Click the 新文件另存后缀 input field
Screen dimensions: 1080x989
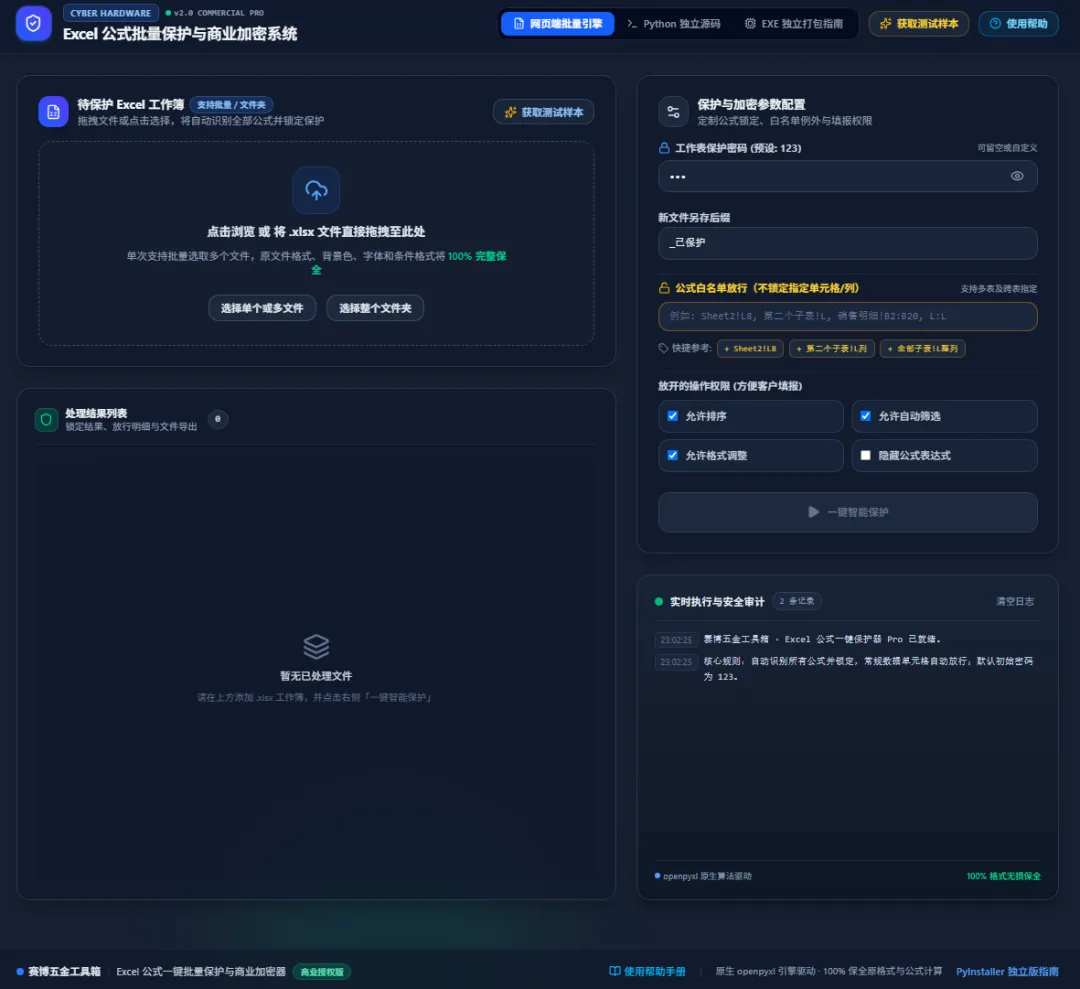point(847,243)
